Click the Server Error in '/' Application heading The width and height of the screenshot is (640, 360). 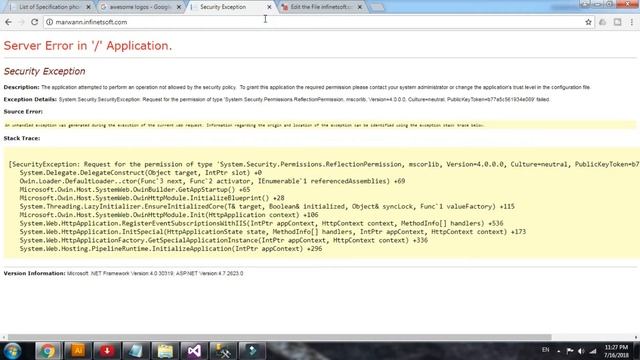(x=88, y=46)
